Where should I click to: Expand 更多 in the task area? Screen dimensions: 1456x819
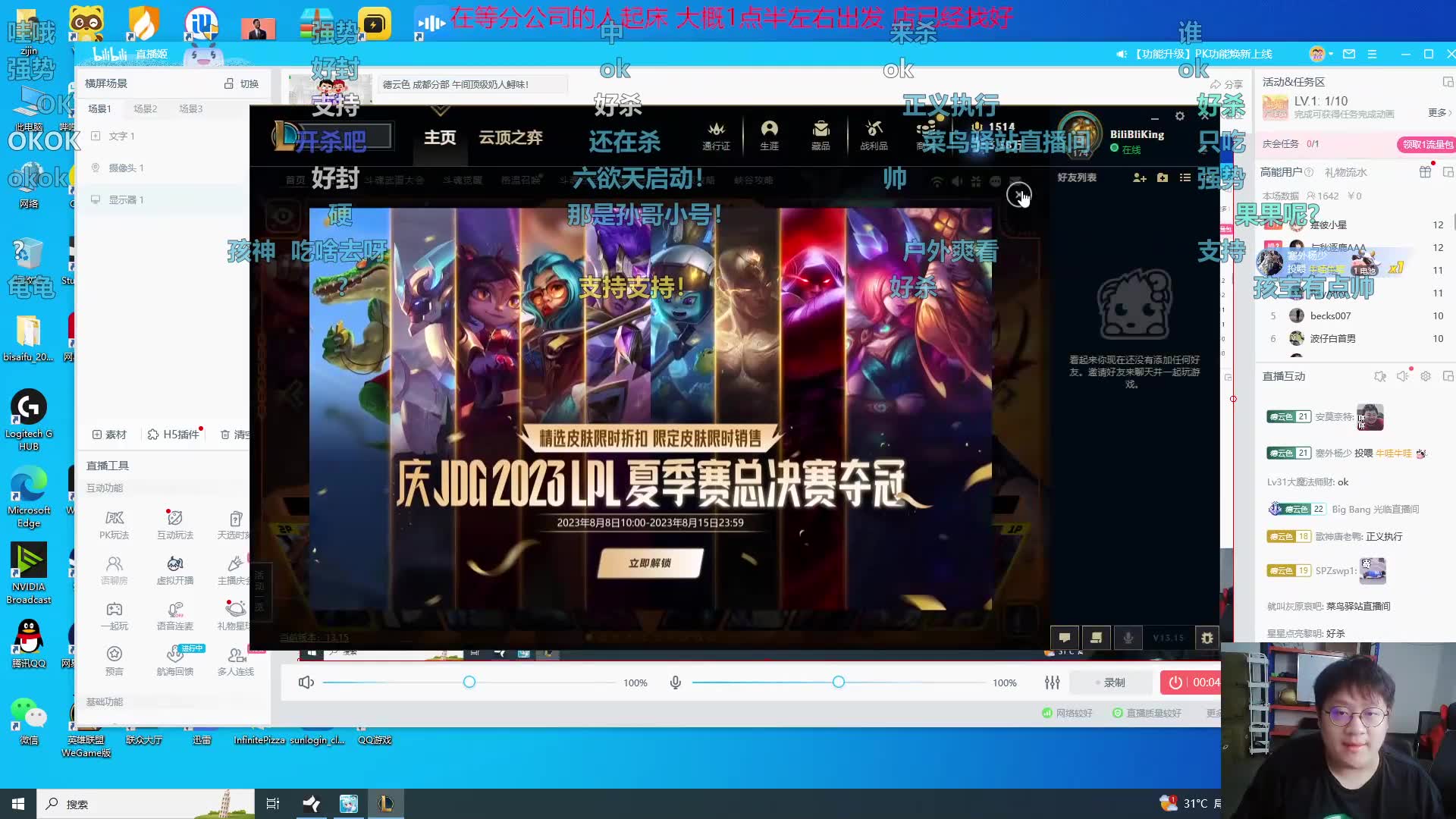1439,112
